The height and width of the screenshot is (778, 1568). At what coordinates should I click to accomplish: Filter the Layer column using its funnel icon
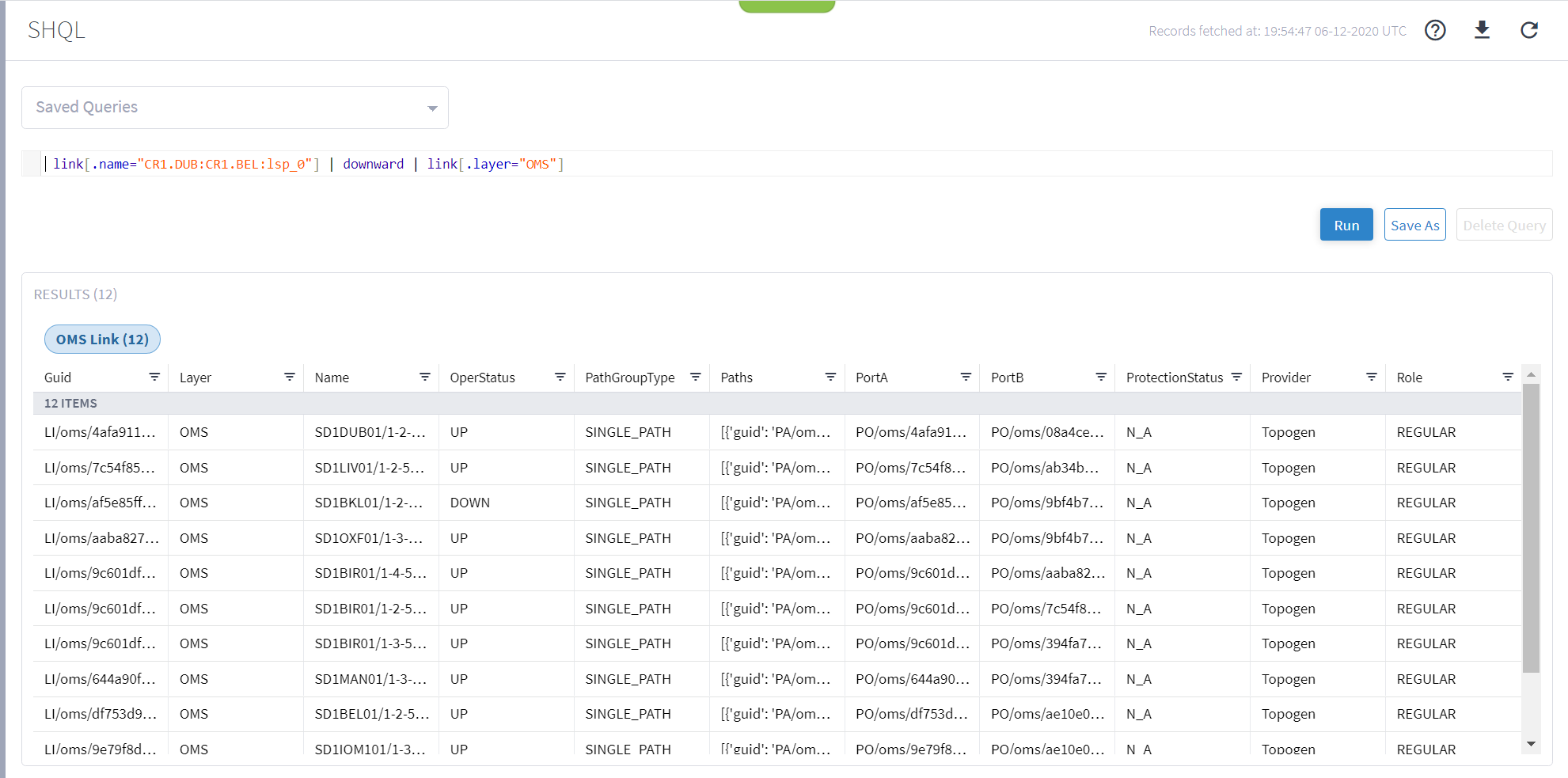click(x=290, y=377)
